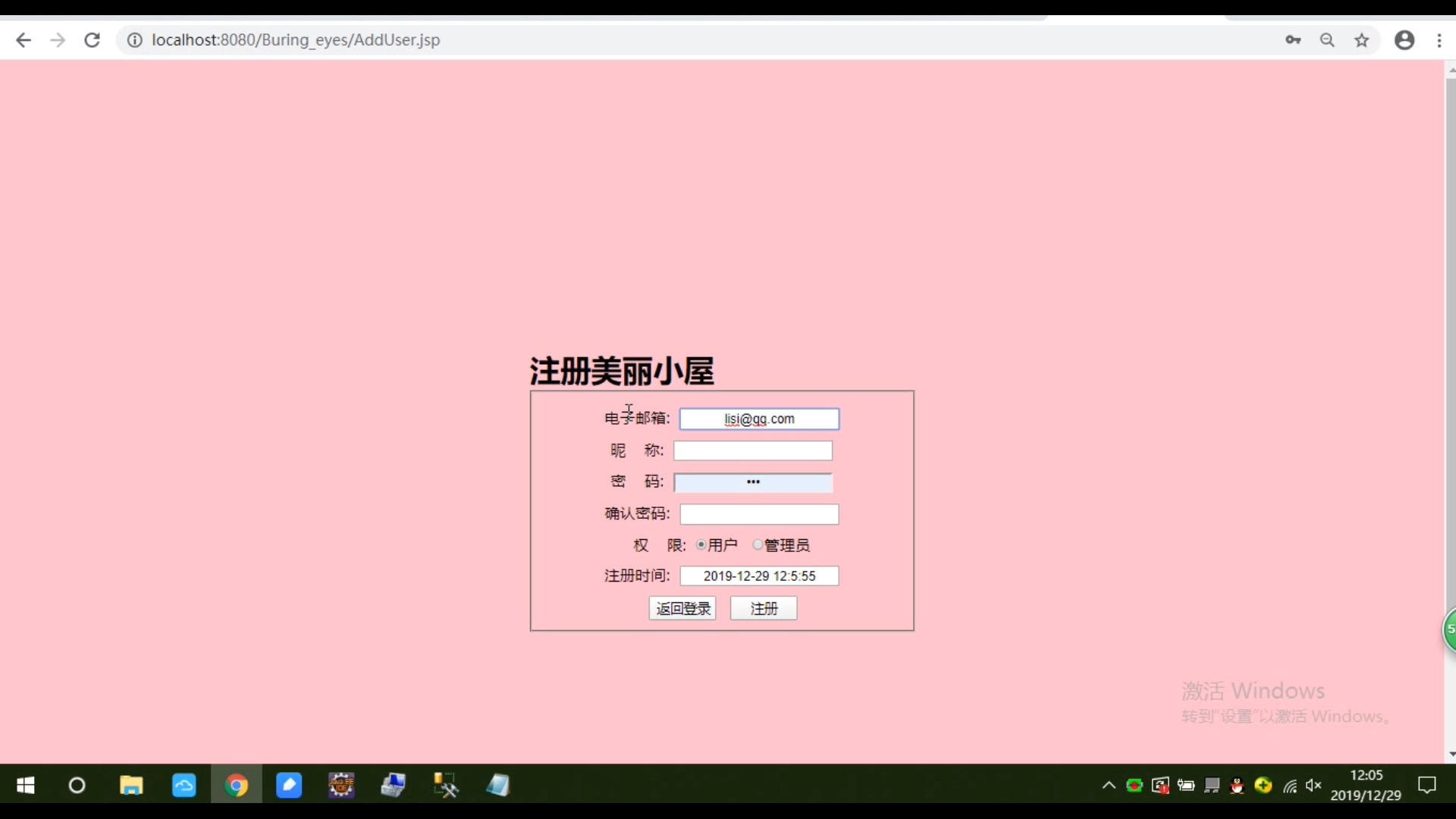The width and height of the screenshot is (1456, 819).
Task: Open the Chrome profile avatar
Action: coord(1404,40)
